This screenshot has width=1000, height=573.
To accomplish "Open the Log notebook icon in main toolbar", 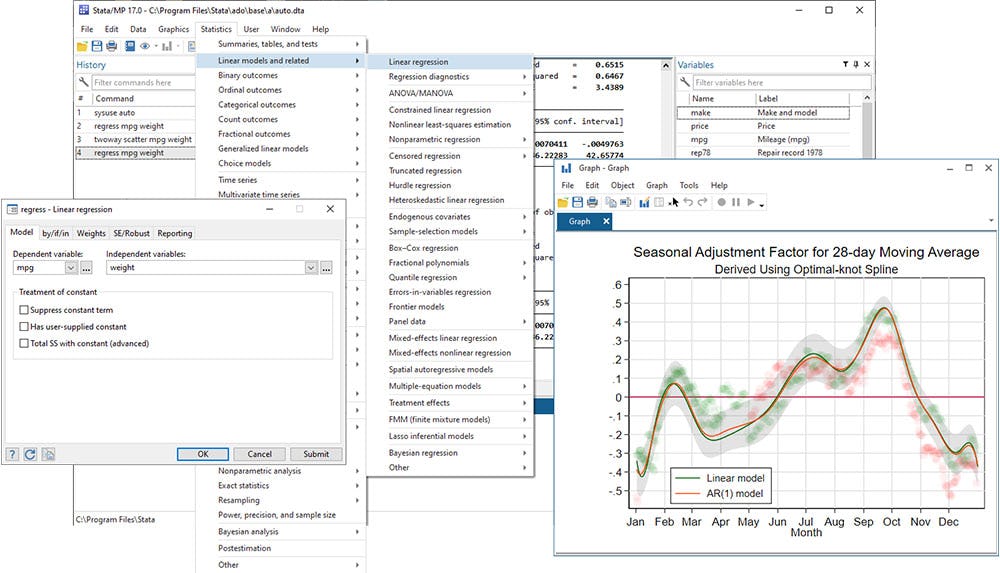I will (130, 46).
